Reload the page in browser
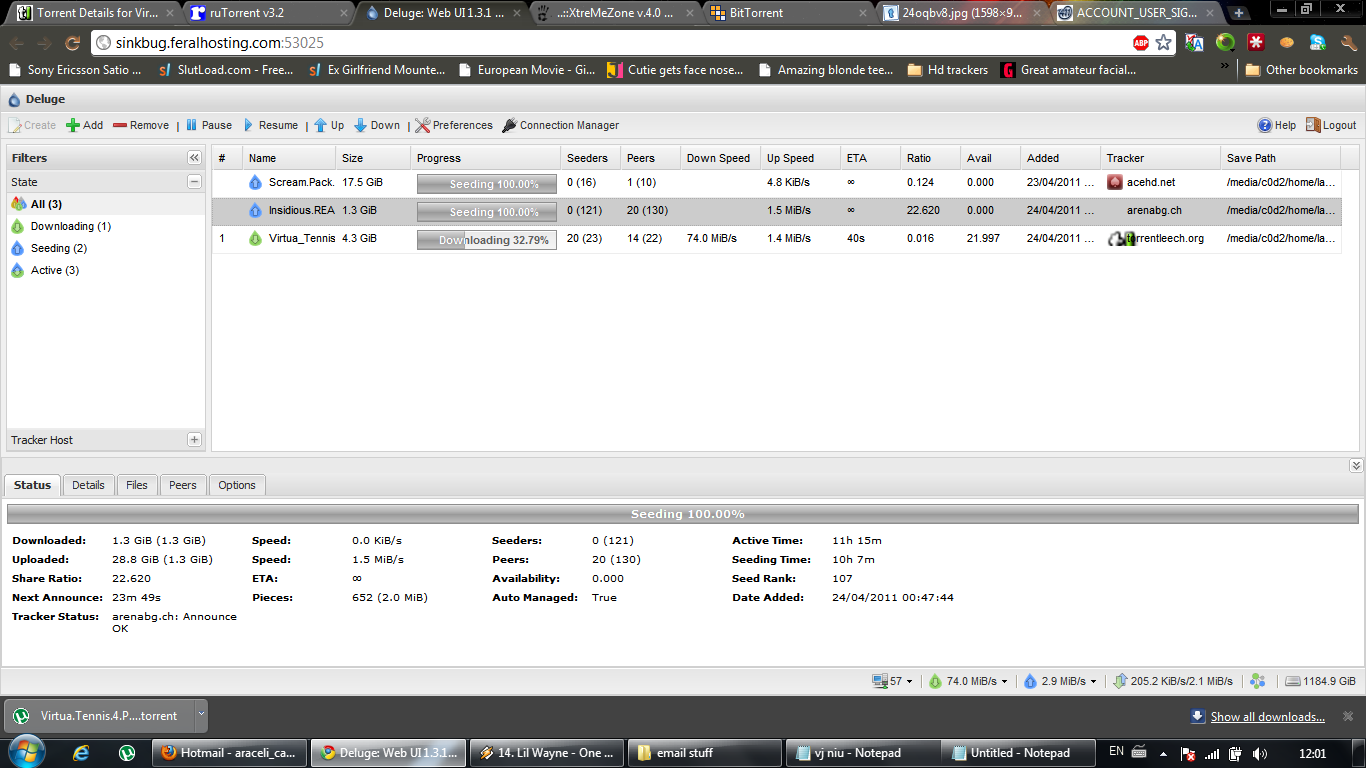Image resolution: width=1366 pixels, height=768 pixels. 72,43
